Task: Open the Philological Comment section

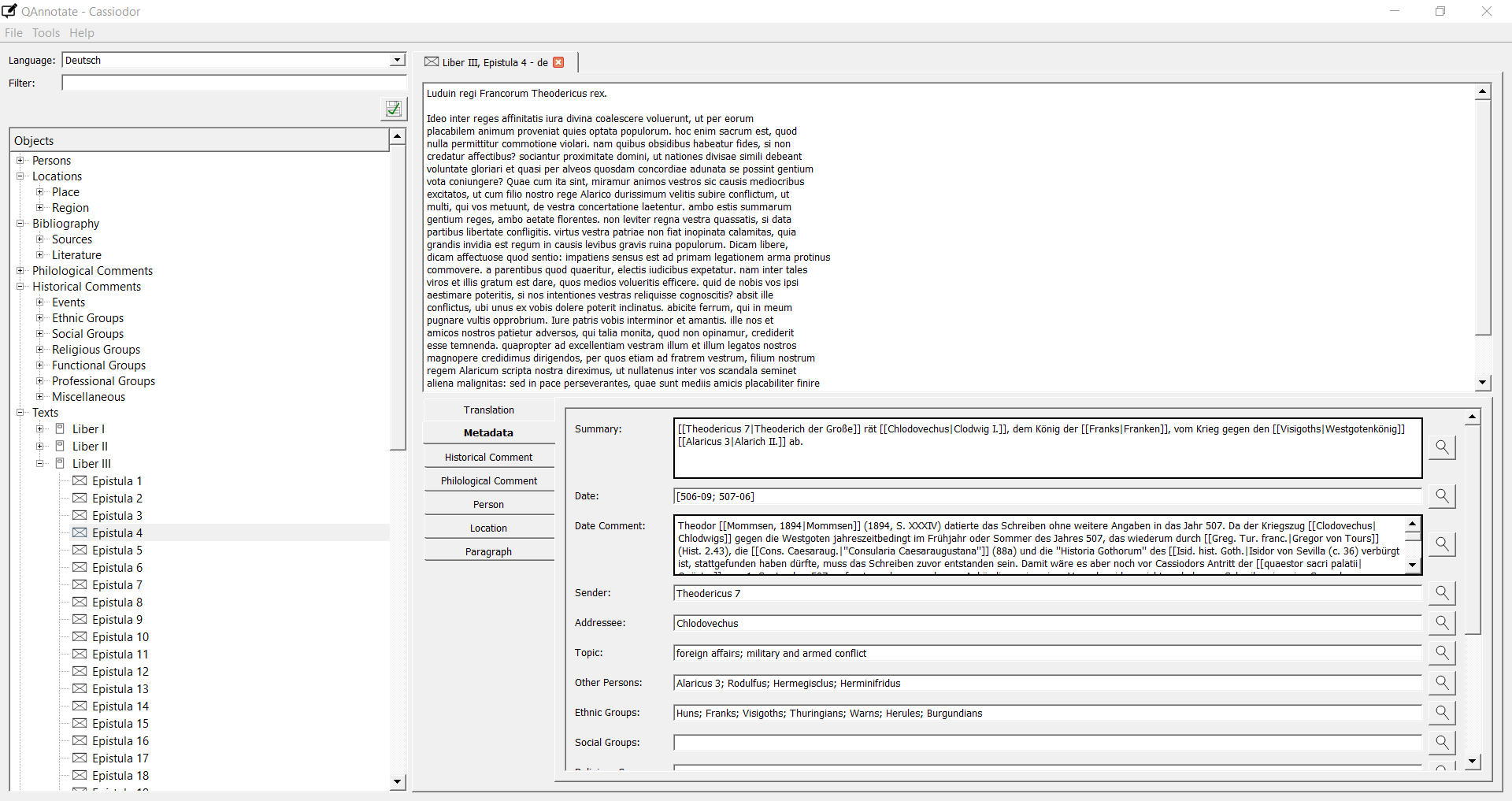Action: pyautogui.click(x=489, y=481)
